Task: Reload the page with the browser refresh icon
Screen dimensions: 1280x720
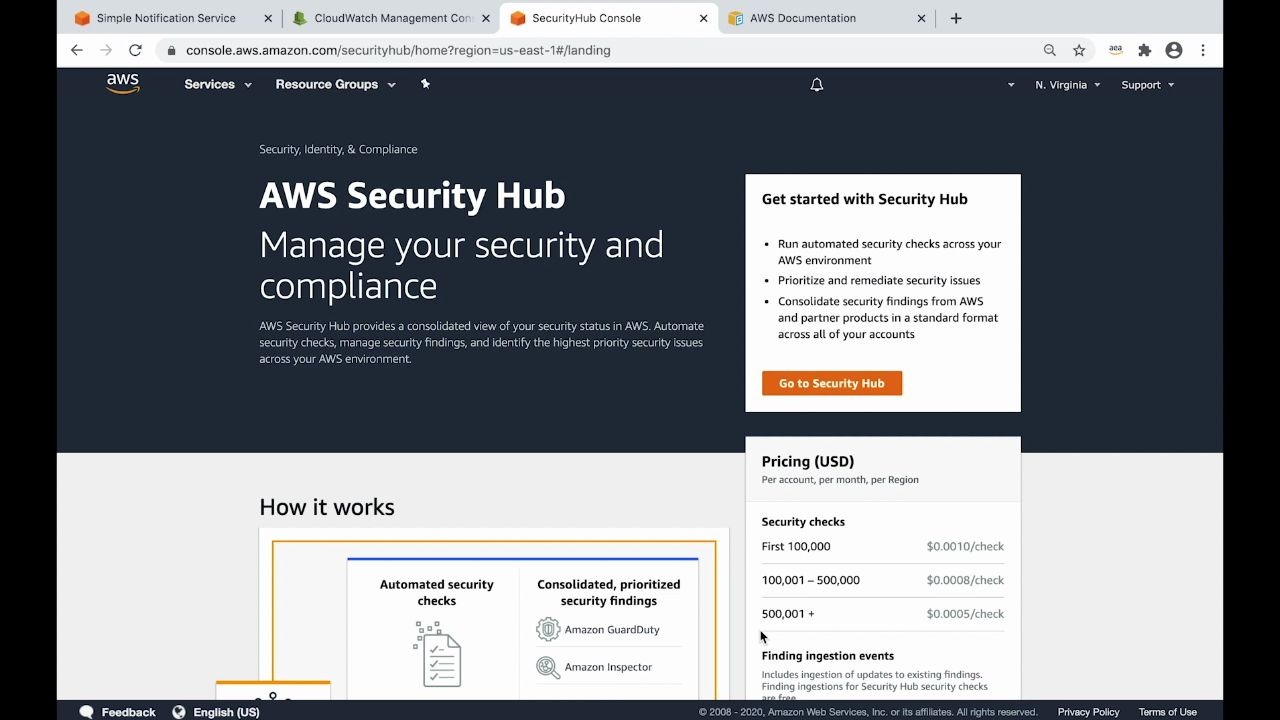Action: click(x=135, y=50)
